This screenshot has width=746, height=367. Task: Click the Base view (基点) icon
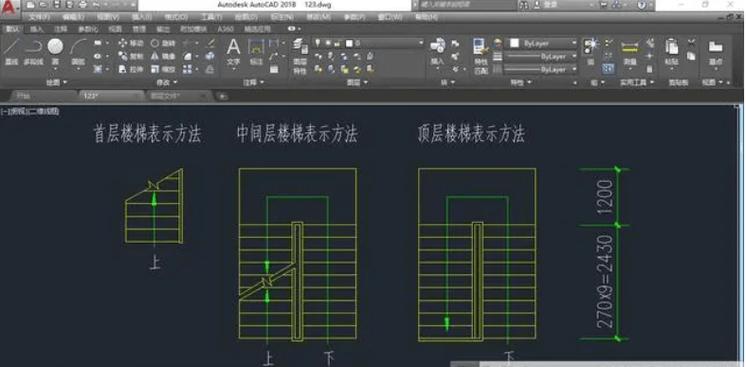pos(716,52)
